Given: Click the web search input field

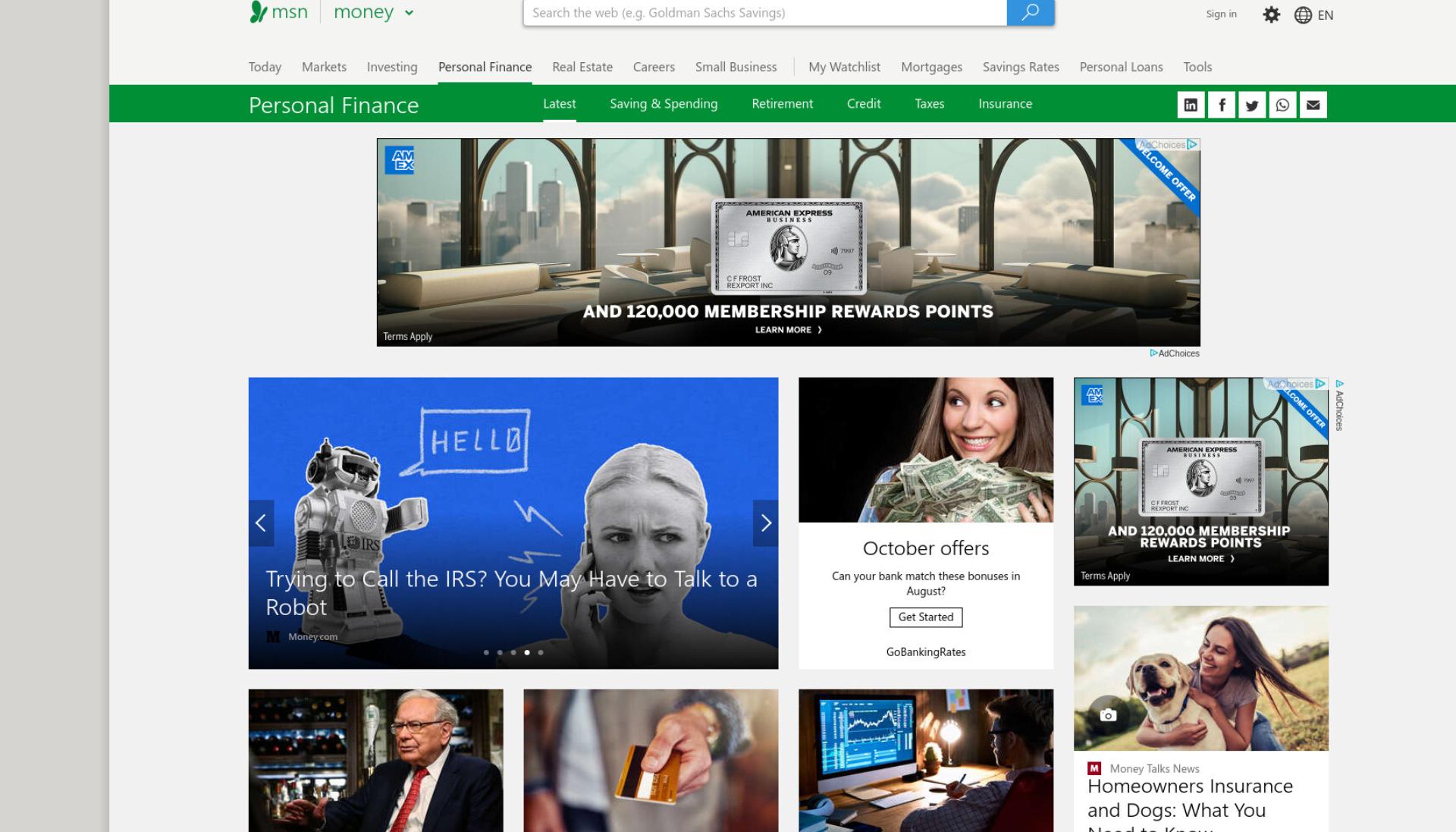Looking at the screenshot, I should [x=764, y=13].
